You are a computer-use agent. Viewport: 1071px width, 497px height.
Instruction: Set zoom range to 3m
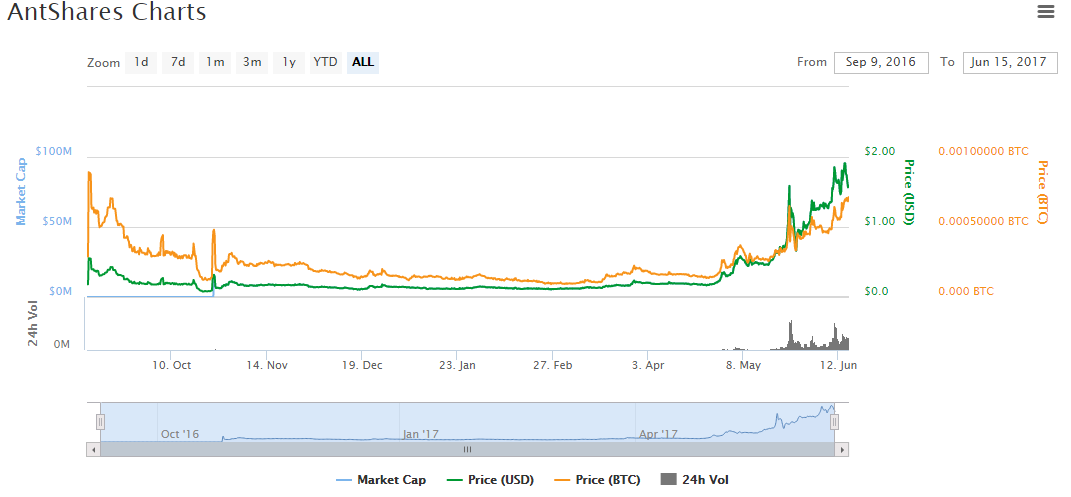252,62
